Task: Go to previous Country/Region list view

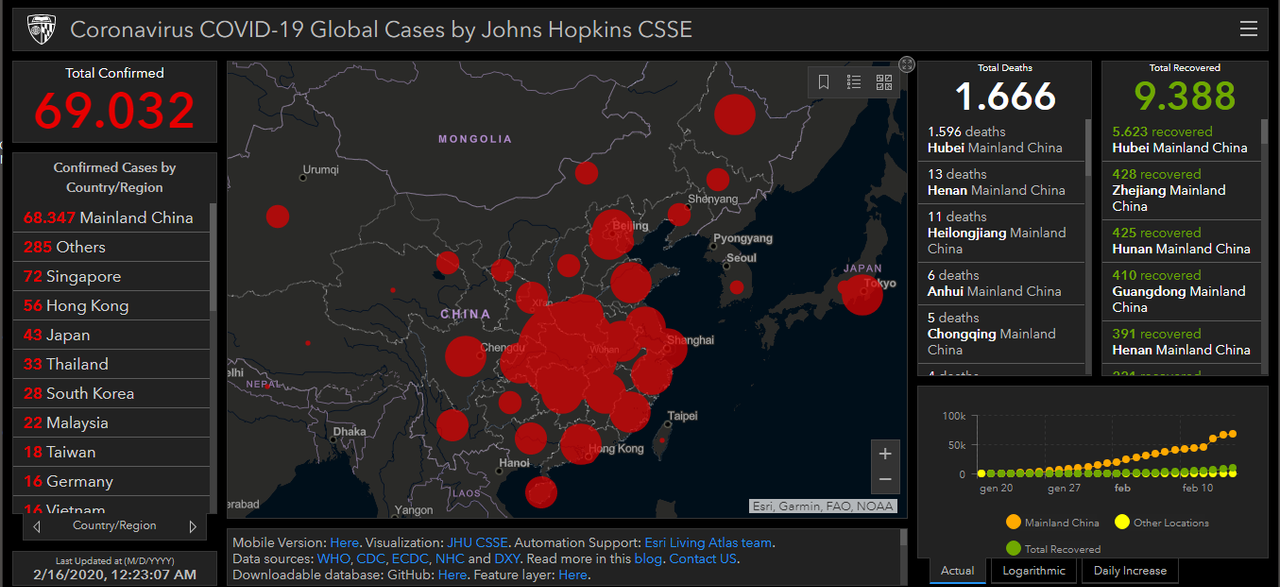Action: click(x=37, y=526)
